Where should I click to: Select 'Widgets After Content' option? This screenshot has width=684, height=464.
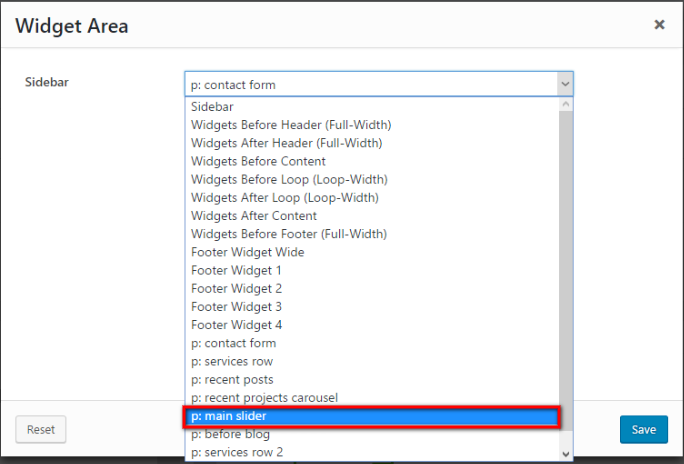[x=254, y=216]
